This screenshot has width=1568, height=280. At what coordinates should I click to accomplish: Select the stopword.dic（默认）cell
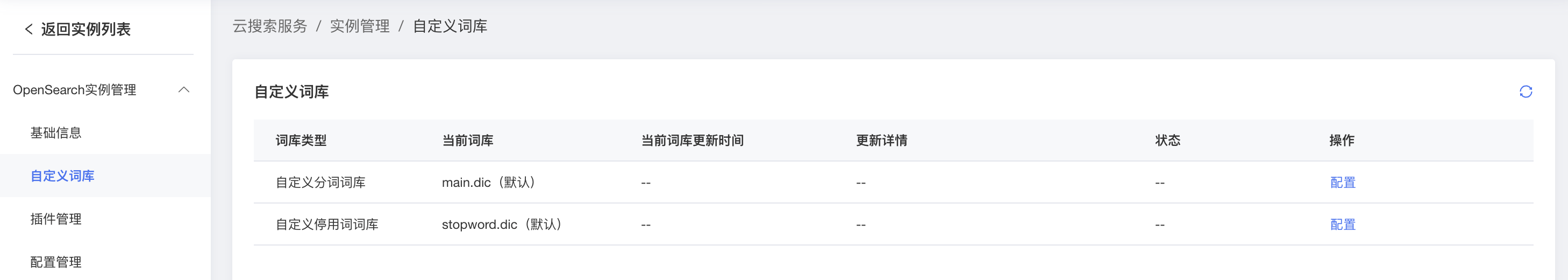(x=502, y=225)
